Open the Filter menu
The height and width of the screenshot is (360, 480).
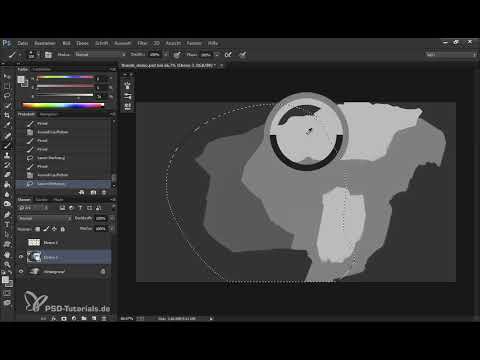coord(142,43)
